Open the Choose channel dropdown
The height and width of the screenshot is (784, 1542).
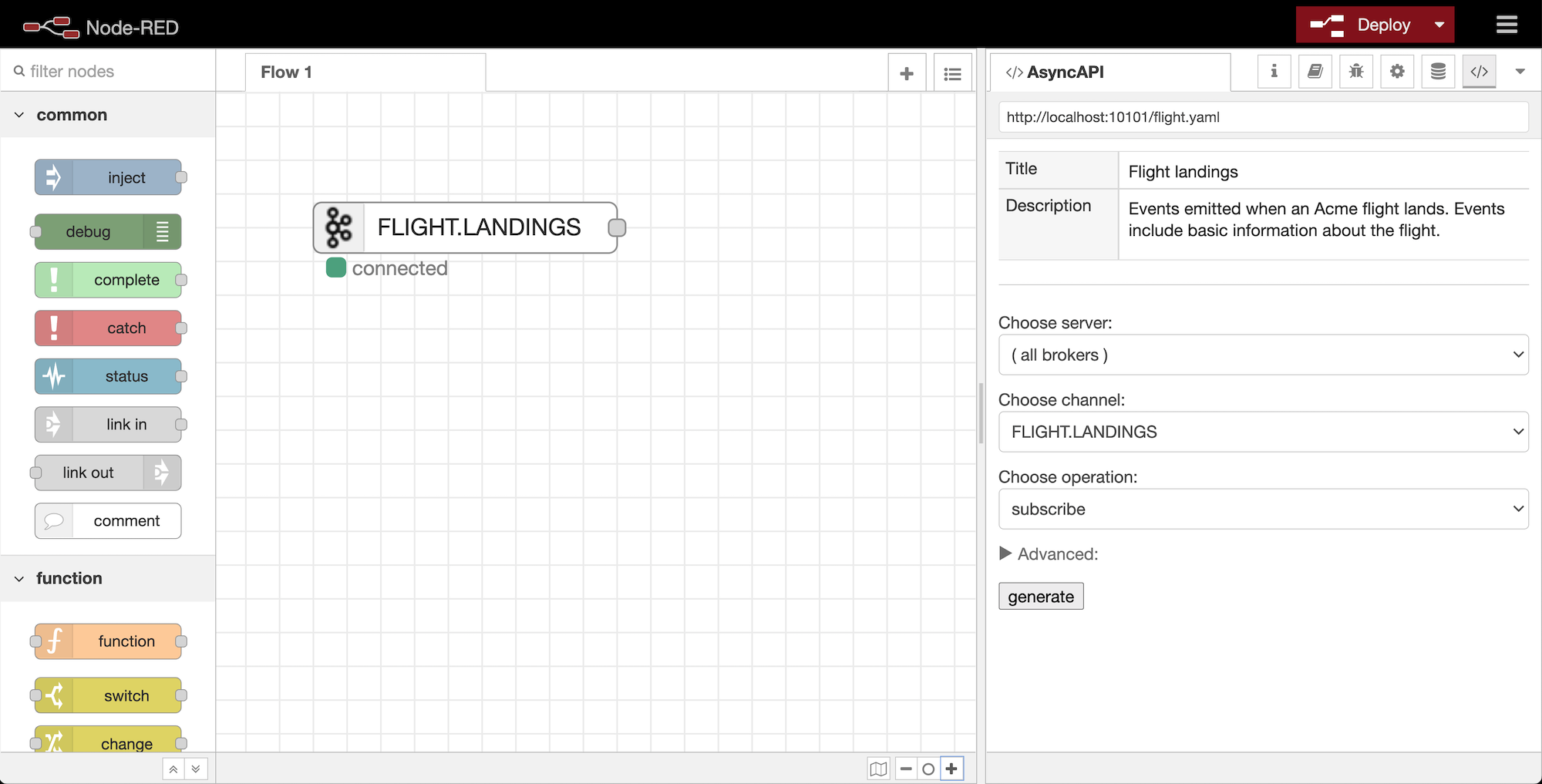(x=1264, y=432)
